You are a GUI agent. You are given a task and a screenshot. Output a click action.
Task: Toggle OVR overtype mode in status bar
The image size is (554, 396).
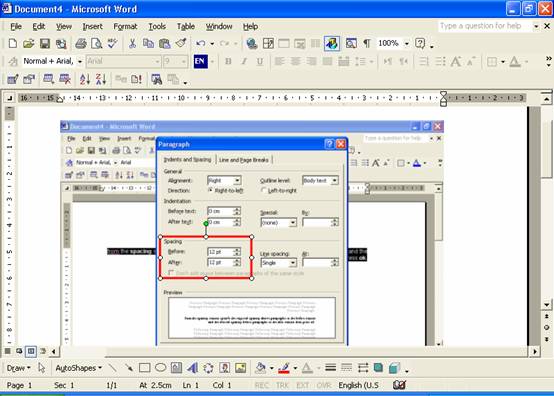pos(324,385)
